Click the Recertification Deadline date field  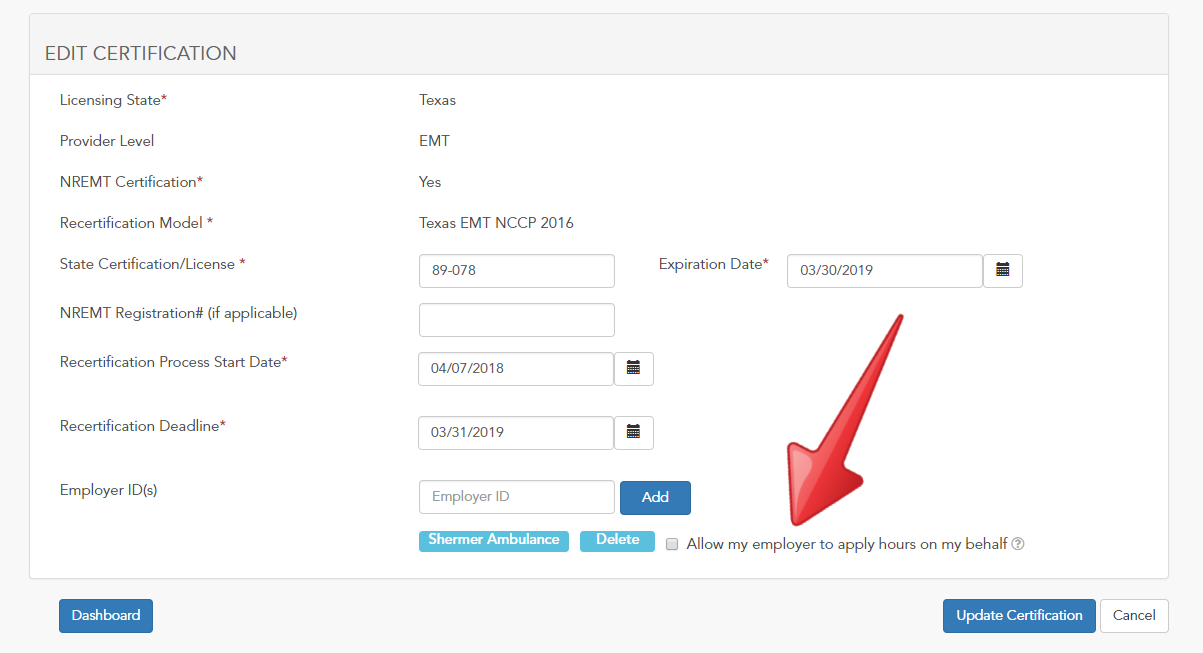coord(515,432)
